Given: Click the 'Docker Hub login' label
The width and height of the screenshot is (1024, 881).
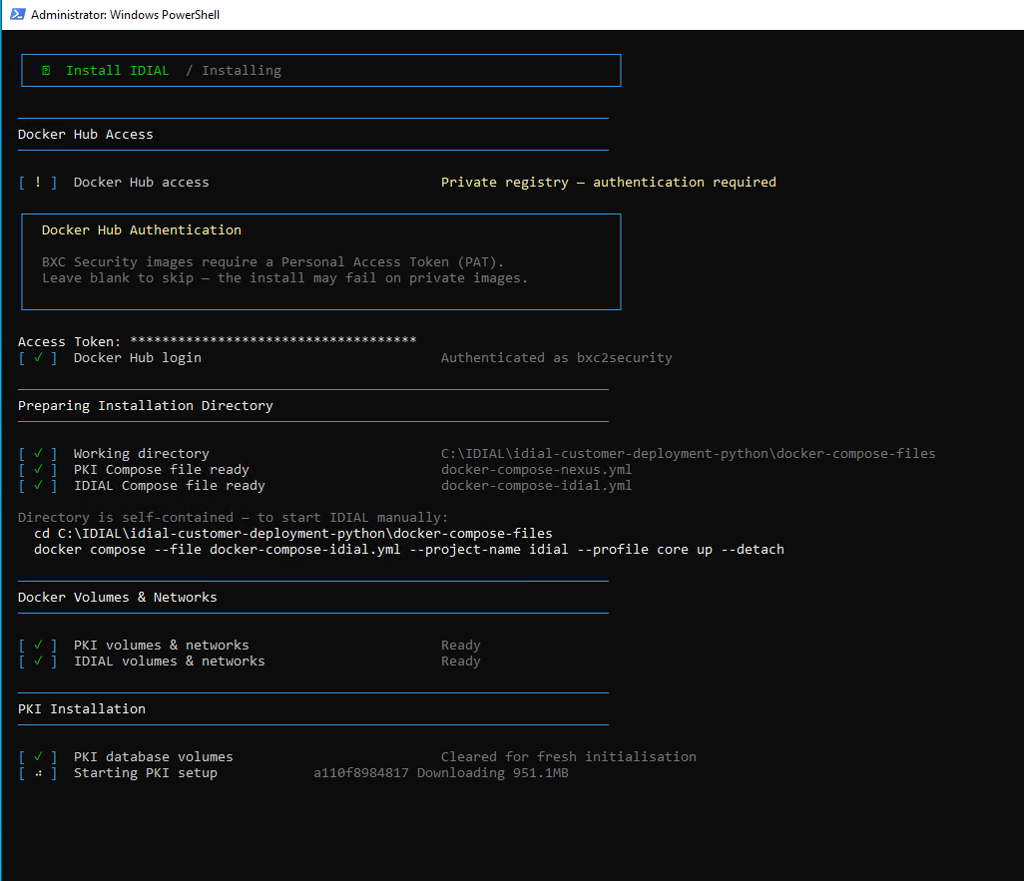Looking at the screenshot, I should pyautogui.click(x=138, y=358).
